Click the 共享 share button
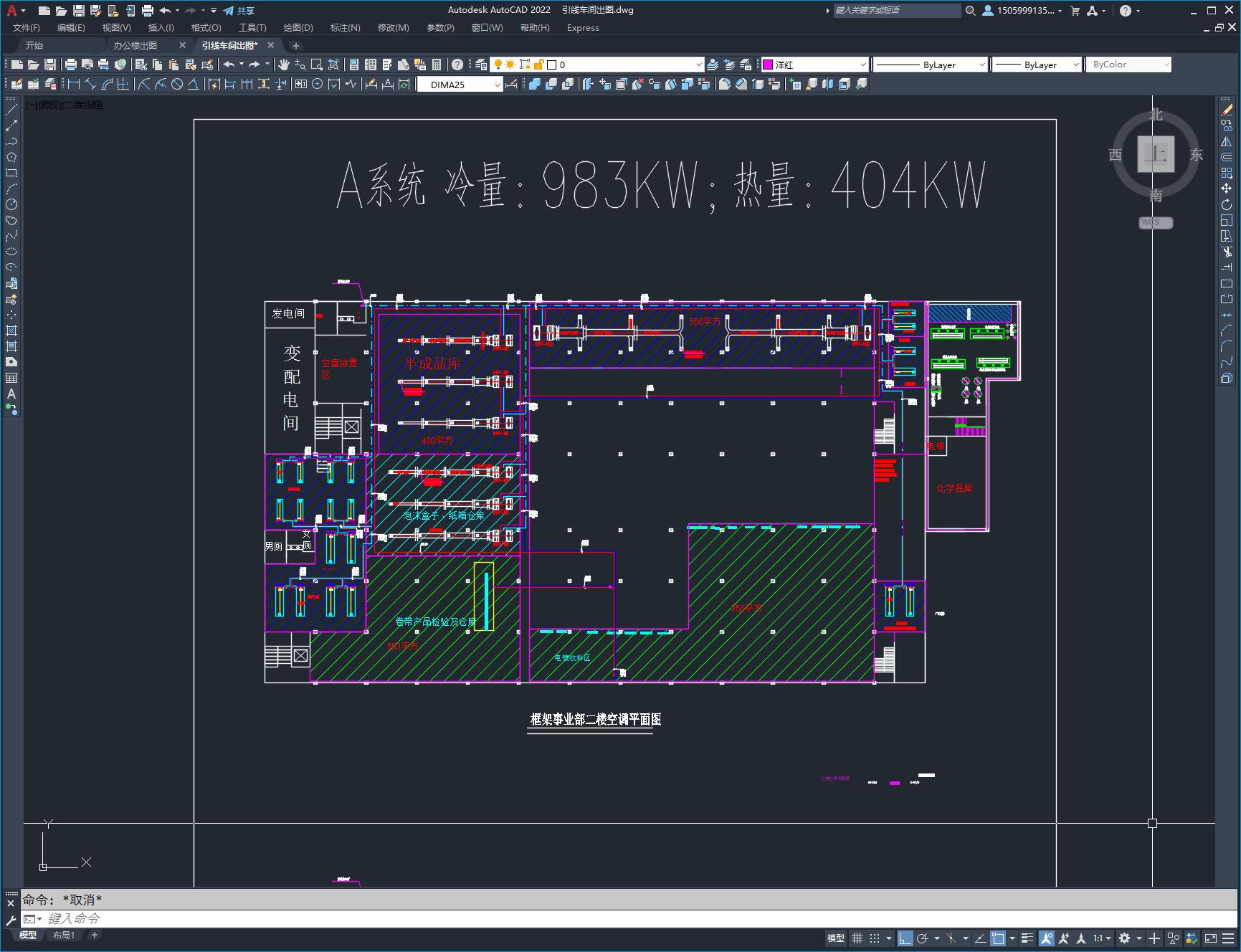 pyautogui.click(x=239, y=11)
